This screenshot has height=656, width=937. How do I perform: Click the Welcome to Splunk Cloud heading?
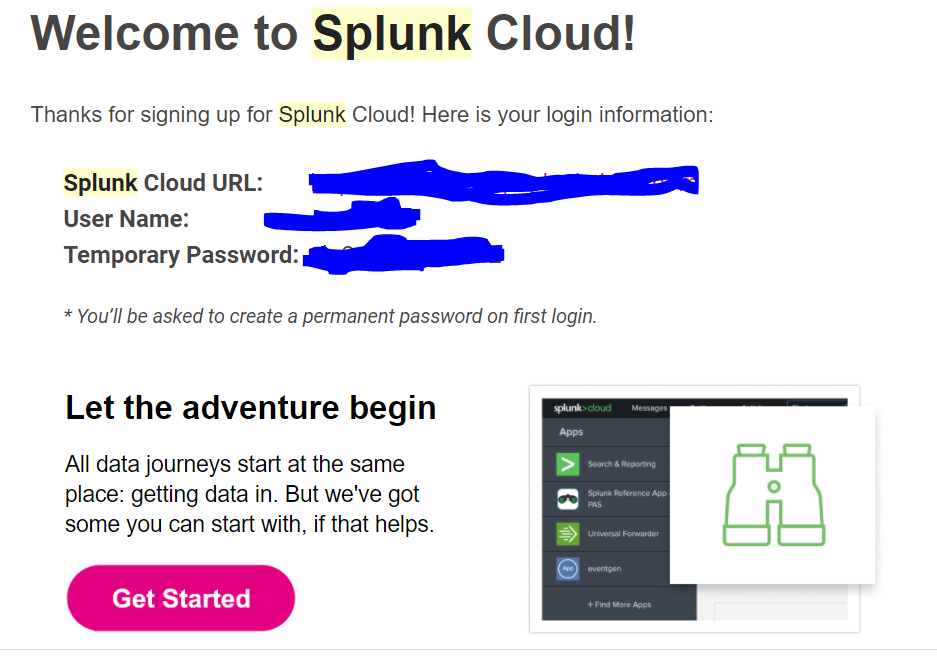pyautogui.click(x=333, y=34)
